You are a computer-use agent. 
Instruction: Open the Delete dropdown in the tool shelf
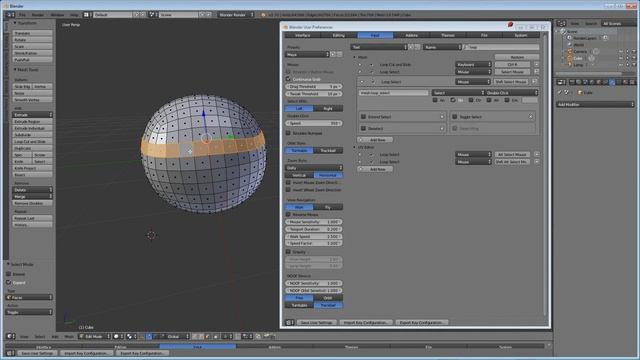pos(33,190)
